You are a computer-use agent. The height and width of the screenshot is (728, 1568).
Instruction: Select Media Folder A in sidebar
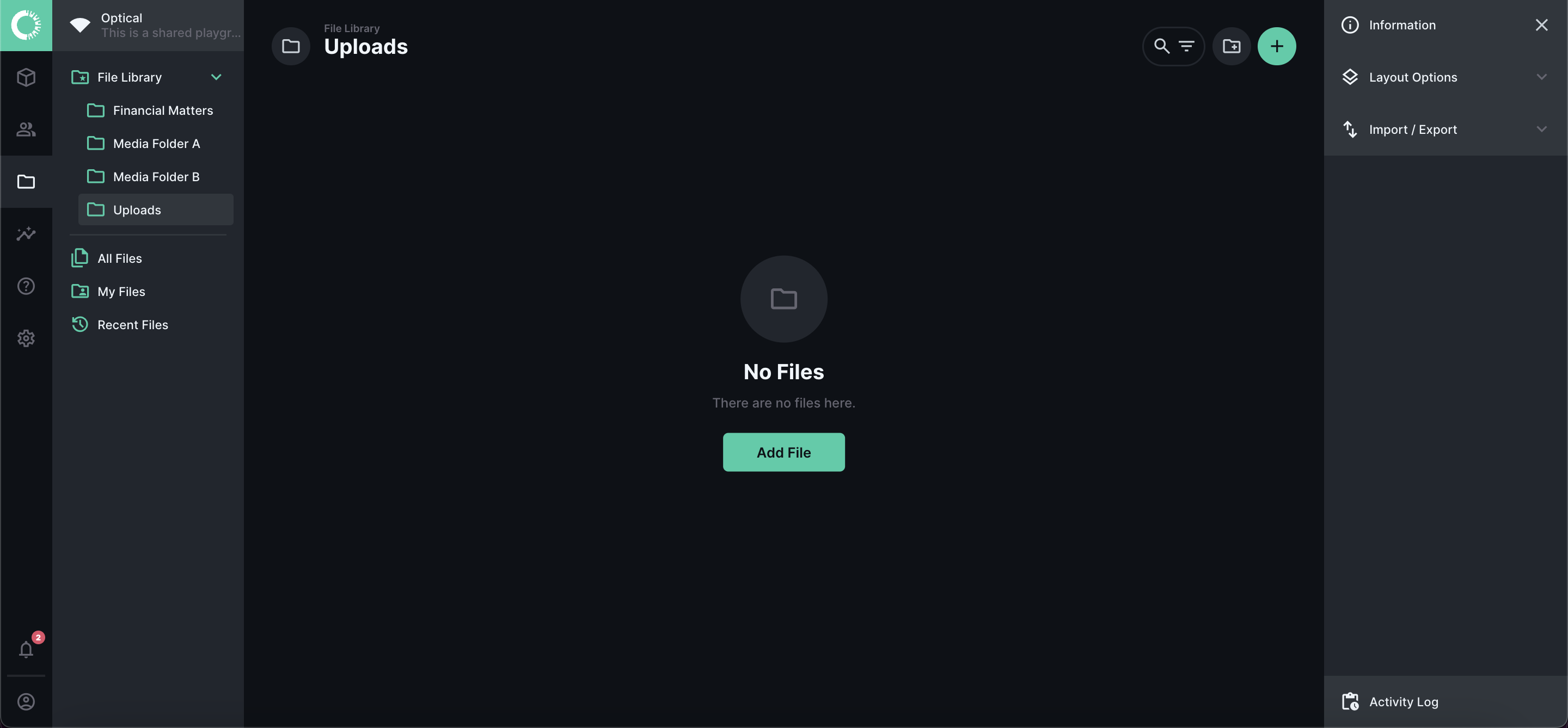point(156,144)
